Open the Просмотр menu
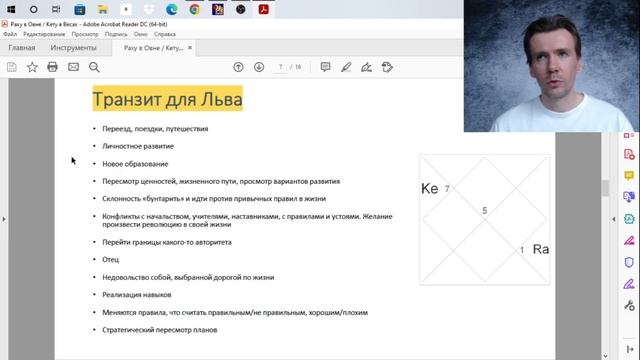 [85, 34]
